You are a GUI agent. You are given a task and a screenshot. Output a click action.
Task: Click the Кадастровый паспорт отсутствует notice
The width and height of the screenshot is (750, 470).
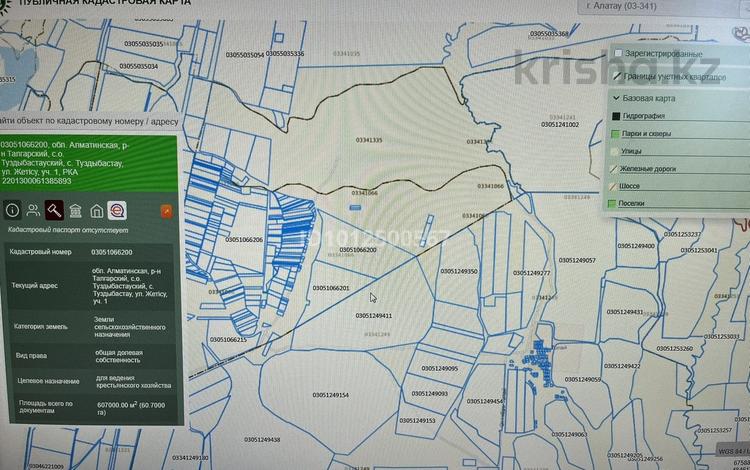click(68, 230)
